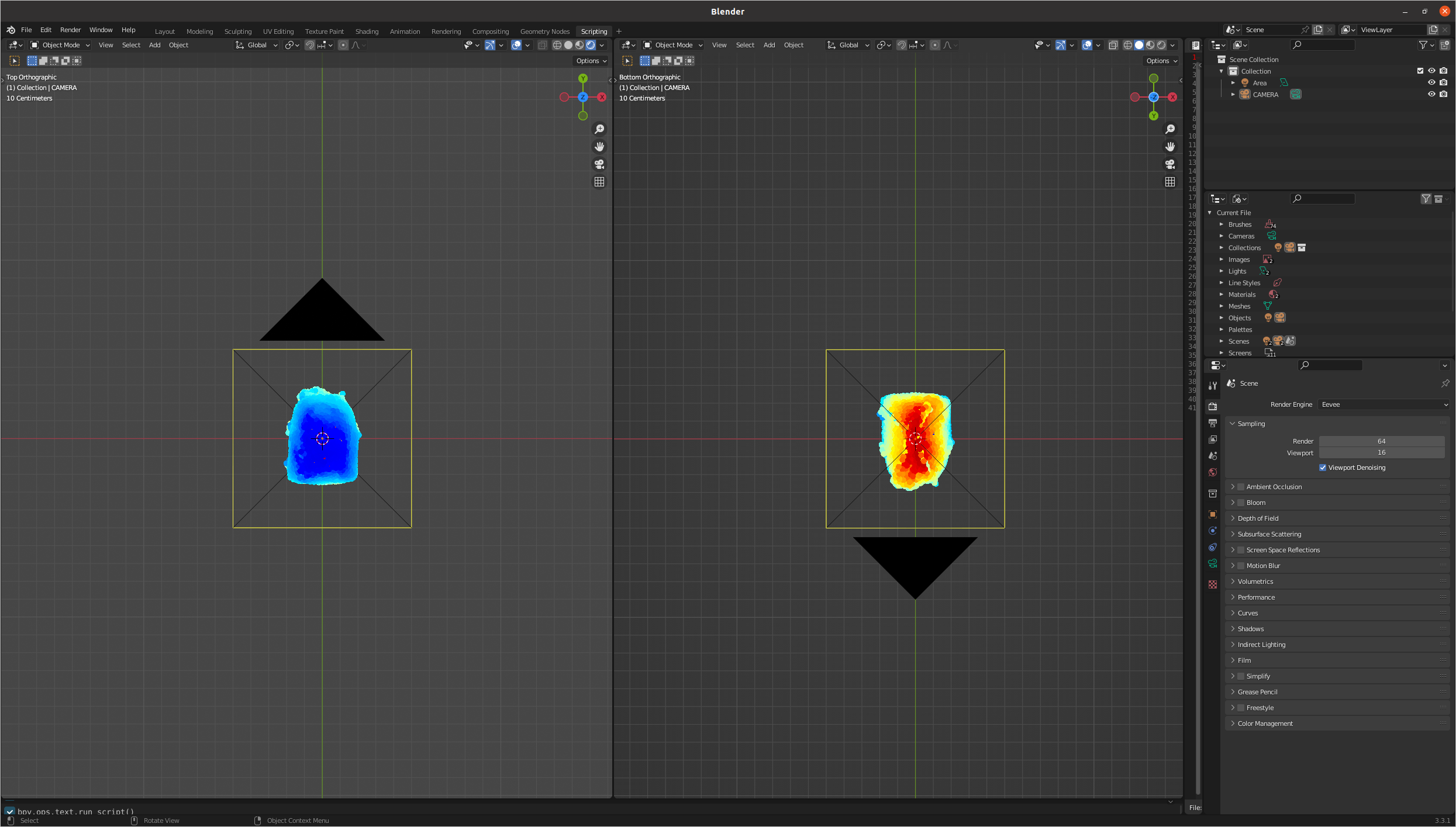Viewport: 1456px width, 827px height.
Task: Toggle camera view icon in right viewport
Action: coord(1169,164)
